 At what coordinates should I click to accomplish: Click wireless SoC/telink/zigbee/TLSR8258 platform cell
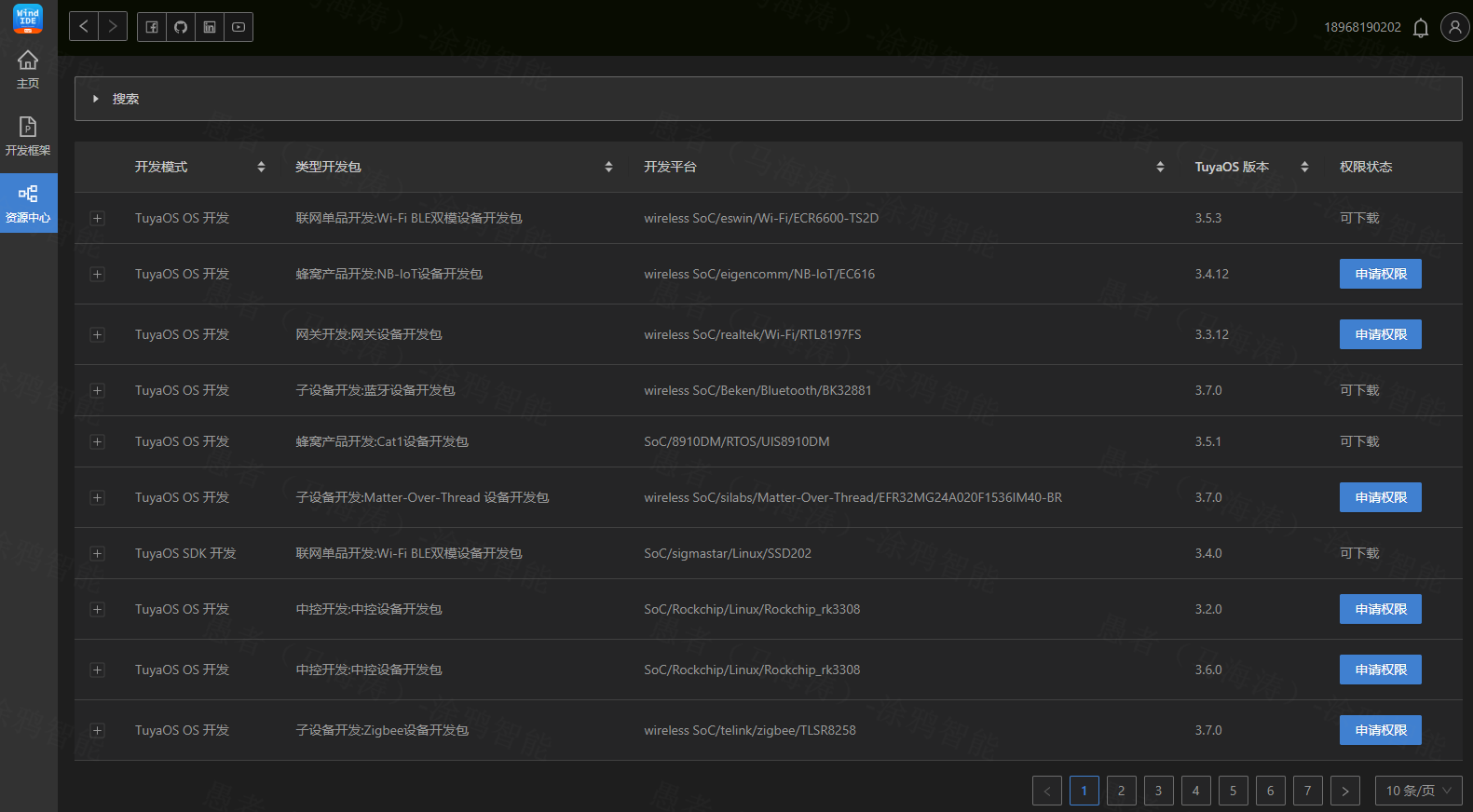(x=750, y=730)
